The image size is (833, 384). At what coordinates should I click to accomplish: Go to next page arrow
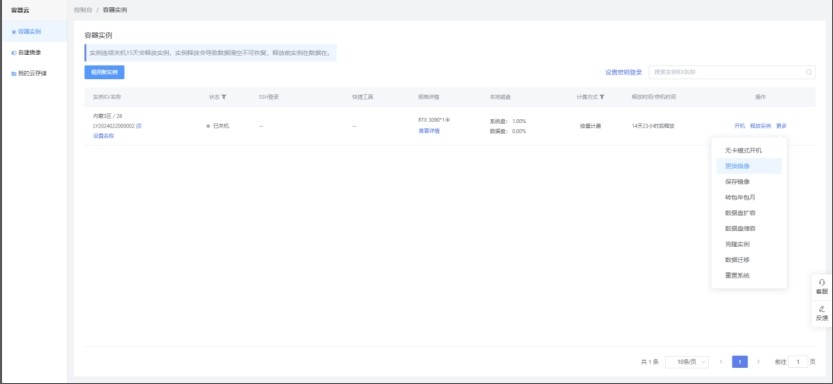tap(758, 362)
